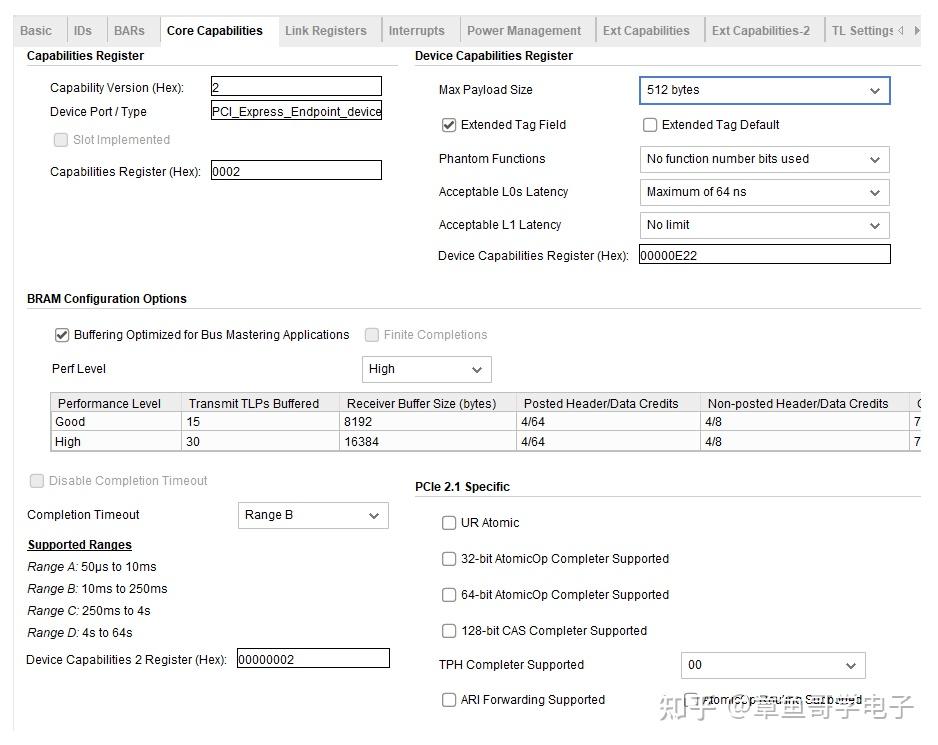Enable ARI Forwarding Supported
The image size is (938, 745).
pyautogui.click(x=449, y=700)
